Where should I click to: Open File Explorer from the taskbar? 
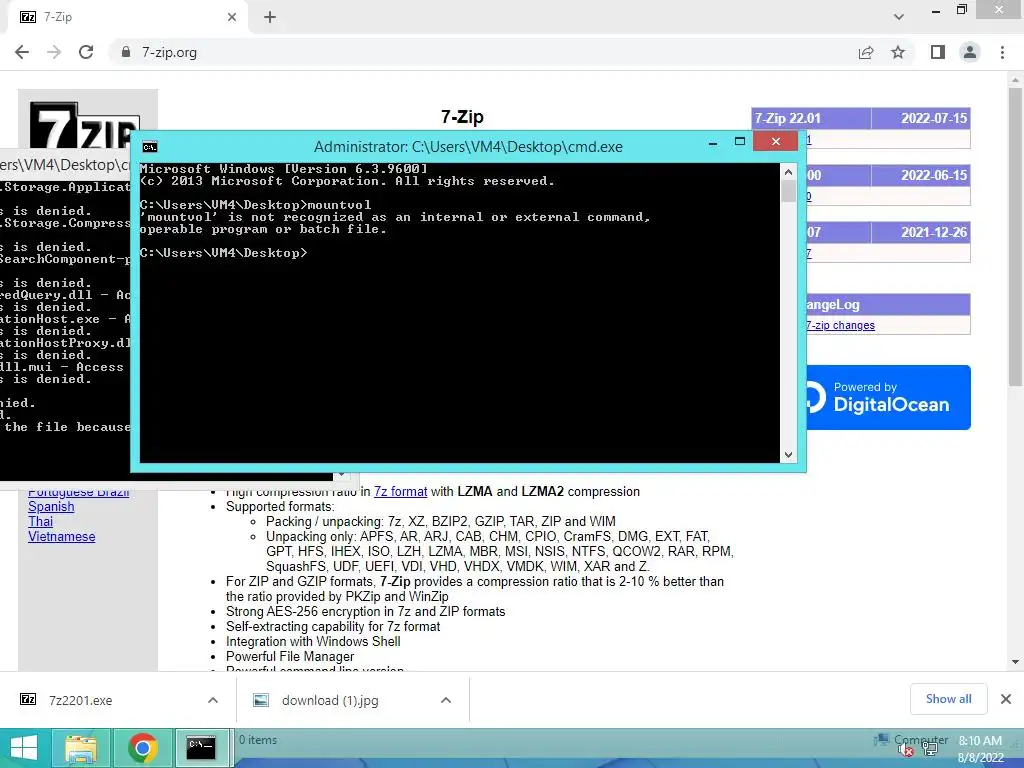81,748
